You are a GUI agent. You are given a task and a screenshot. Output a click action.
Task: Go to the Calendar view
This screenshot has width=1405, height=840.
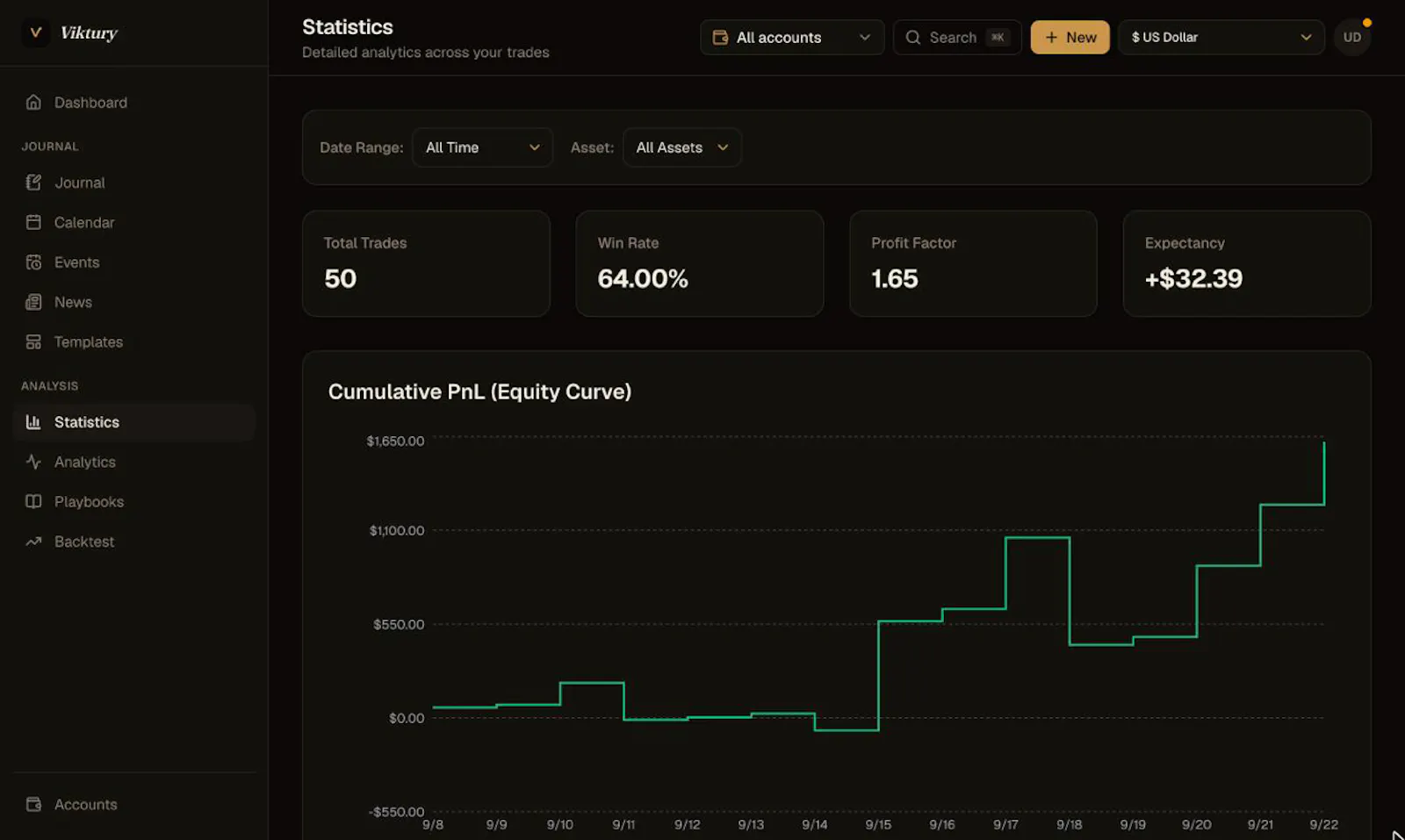134,222
